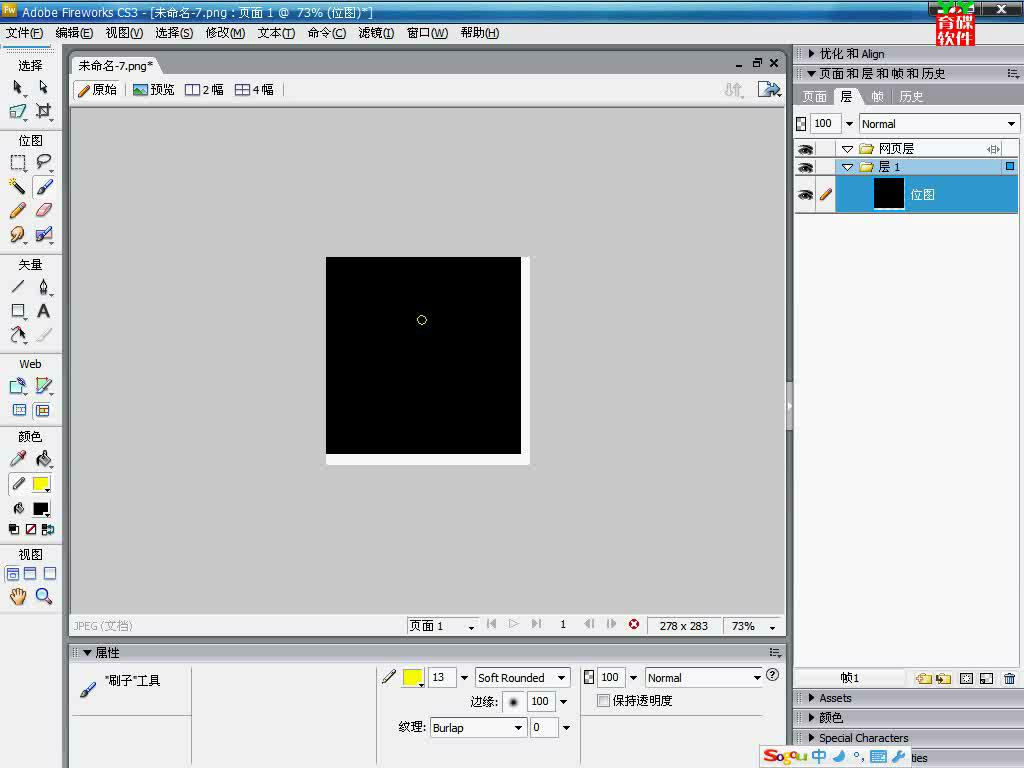Select the Magic Wand tool
Image resolution: width=1024 pixels, height=768 pixels.
18,187
